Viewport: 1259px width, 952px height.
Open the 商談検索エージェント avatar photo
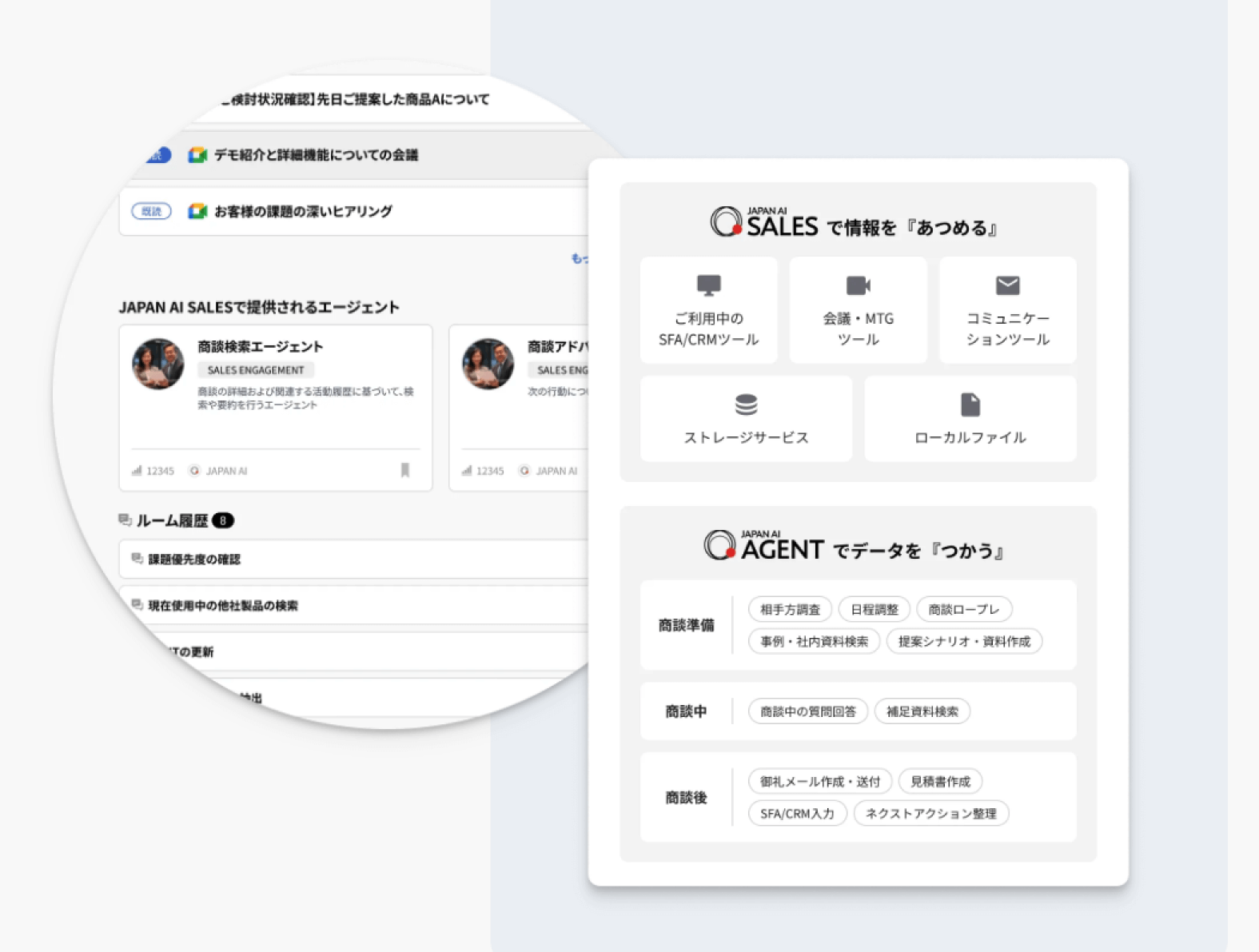click(x=158, y=364)
